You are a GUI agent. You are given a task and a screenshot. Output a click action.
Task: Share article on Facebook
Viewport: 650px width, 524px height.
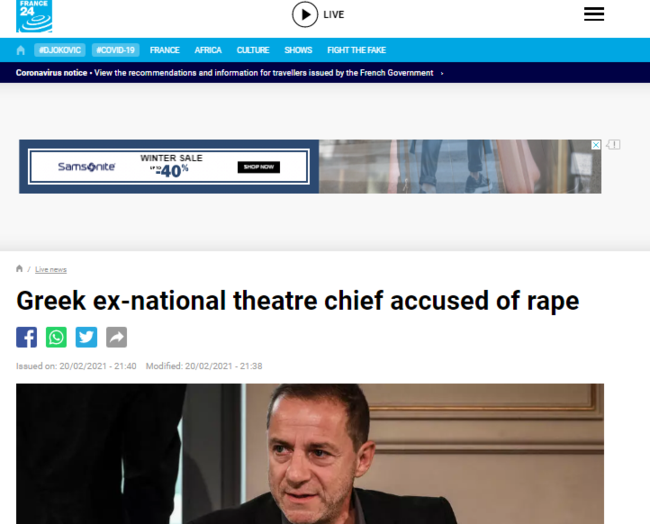(x=27, y=337)
